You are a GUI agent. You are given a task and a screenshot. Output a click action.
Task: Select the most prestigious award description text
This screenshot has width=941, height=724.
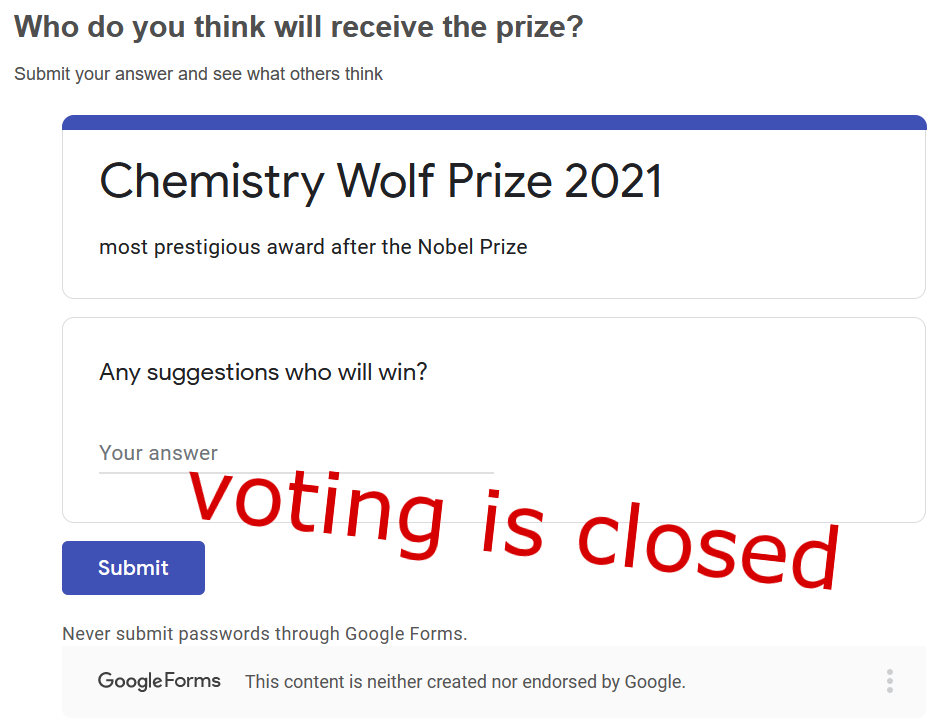click(313, 247)
